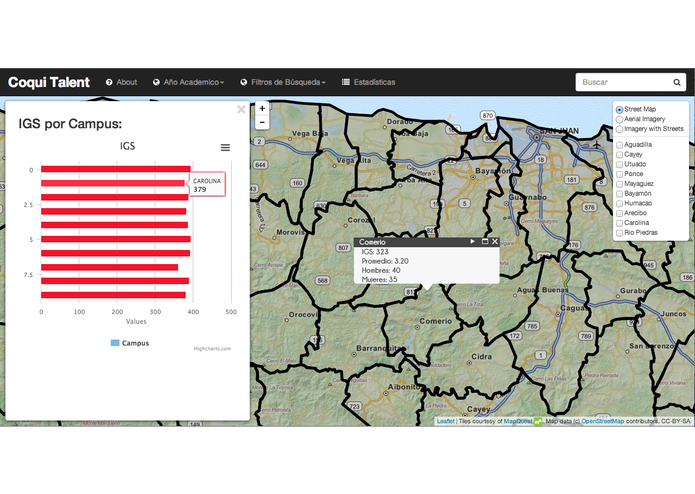Enable the Cayey overlay checkbox
The height and width of the screenshot is (494, 695).
[620, 155]
